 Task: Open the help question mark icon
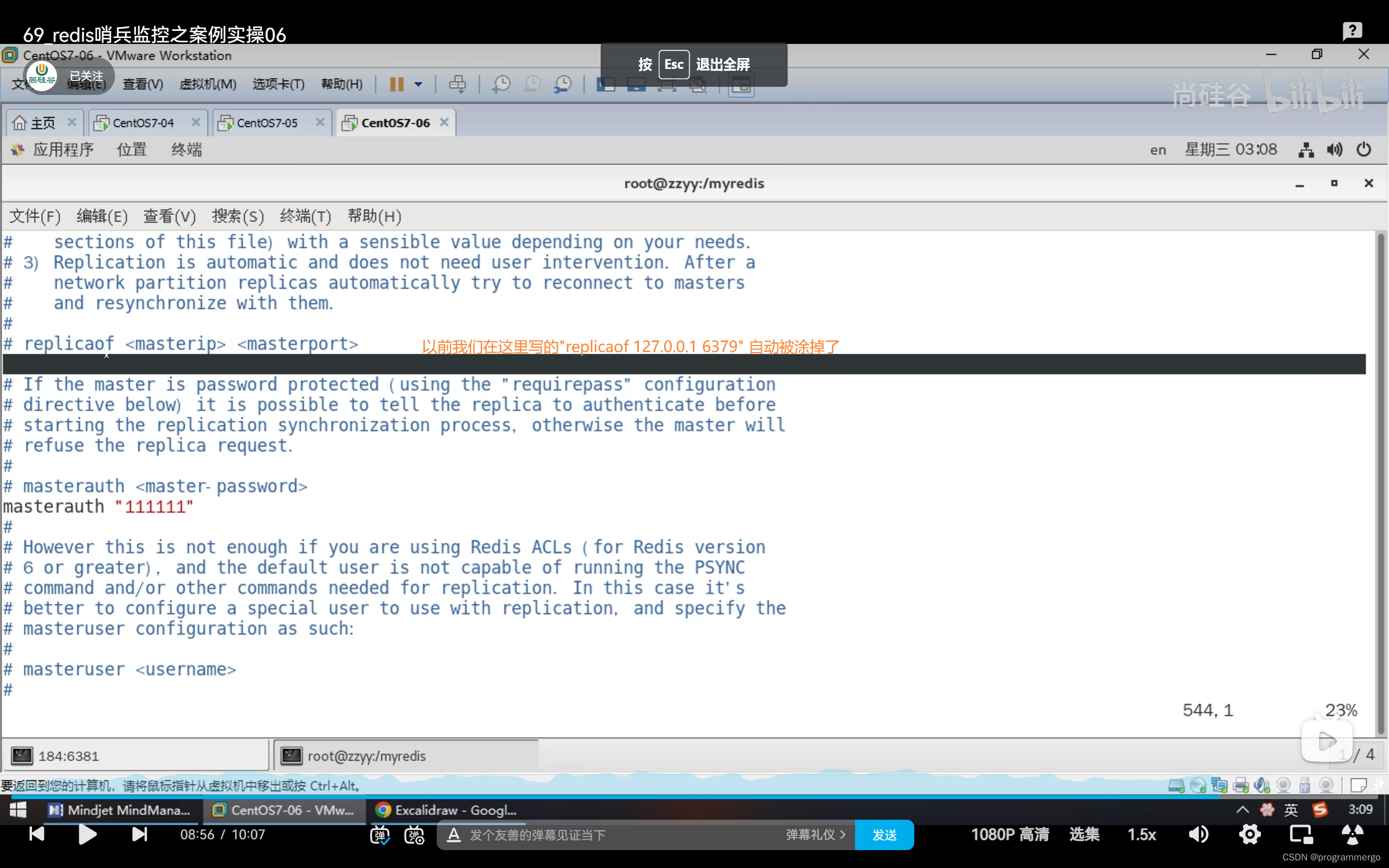tap(1352, 30)
